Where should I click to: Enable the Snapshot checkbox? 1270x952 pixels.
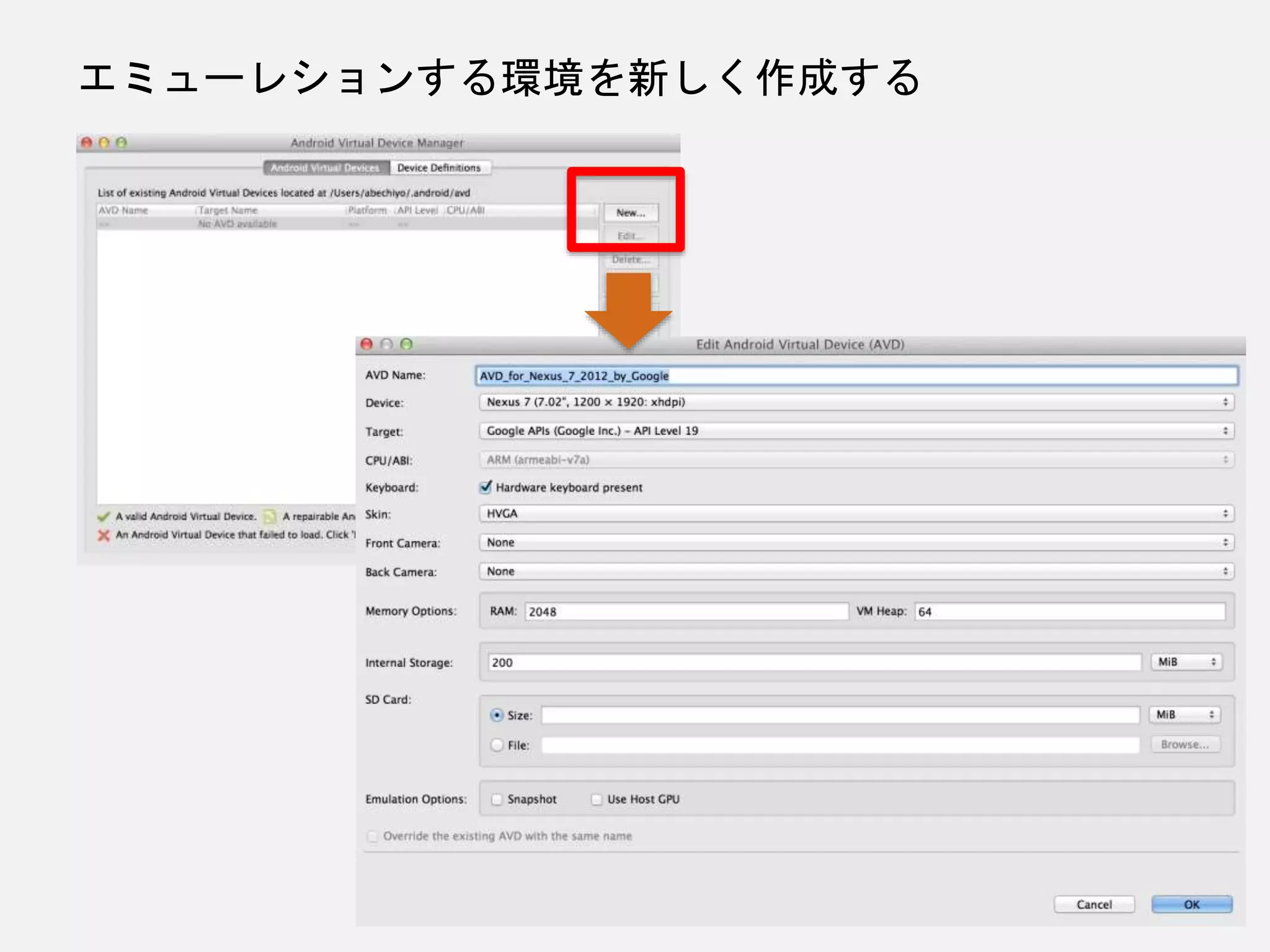(x=497, y=800)
